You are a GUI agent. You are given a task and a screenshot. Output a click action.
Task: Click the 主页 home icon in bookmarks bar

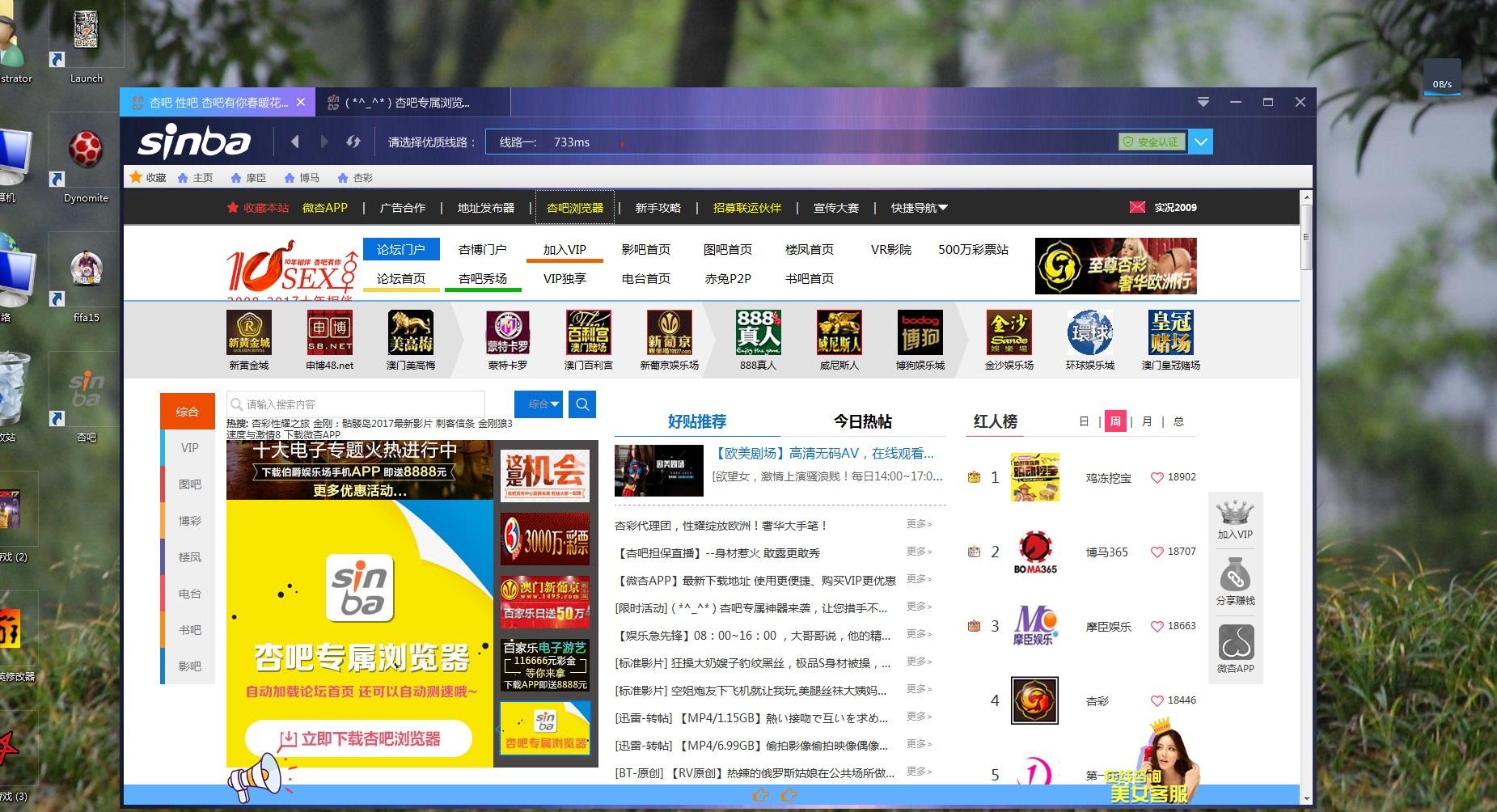click(x=184, y=176)
